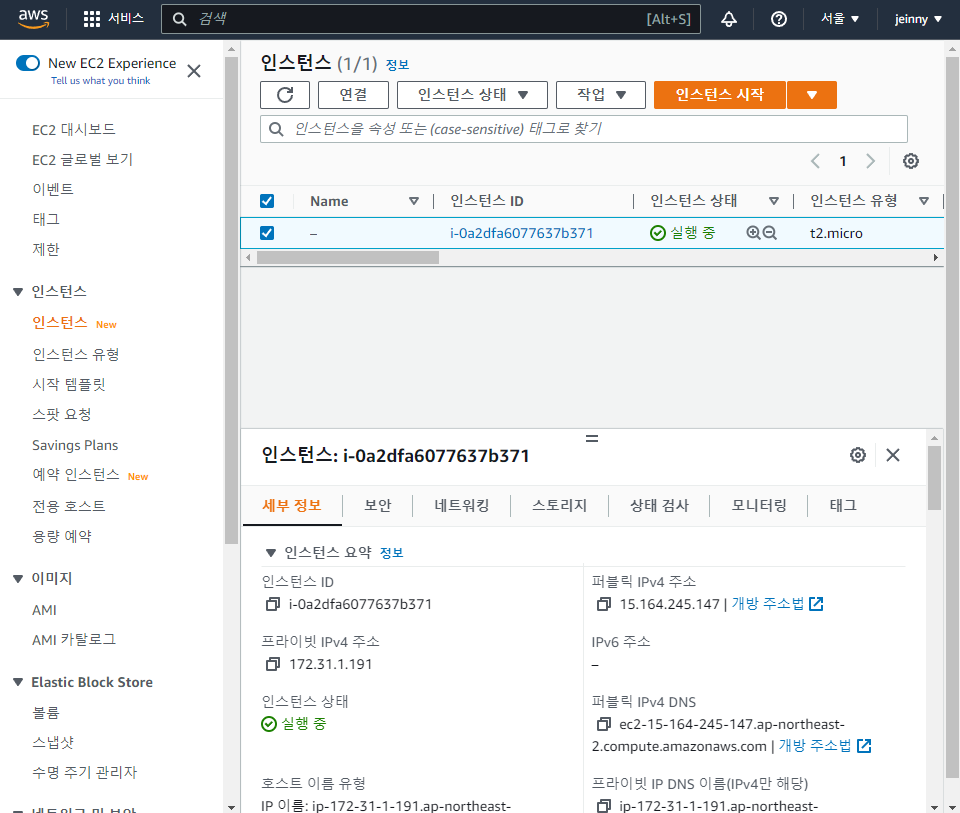This screenshot has height=813, width=960.
Task: Switch to 모니터링 tab
Action: pyautogui.click(x=759, y=506)
